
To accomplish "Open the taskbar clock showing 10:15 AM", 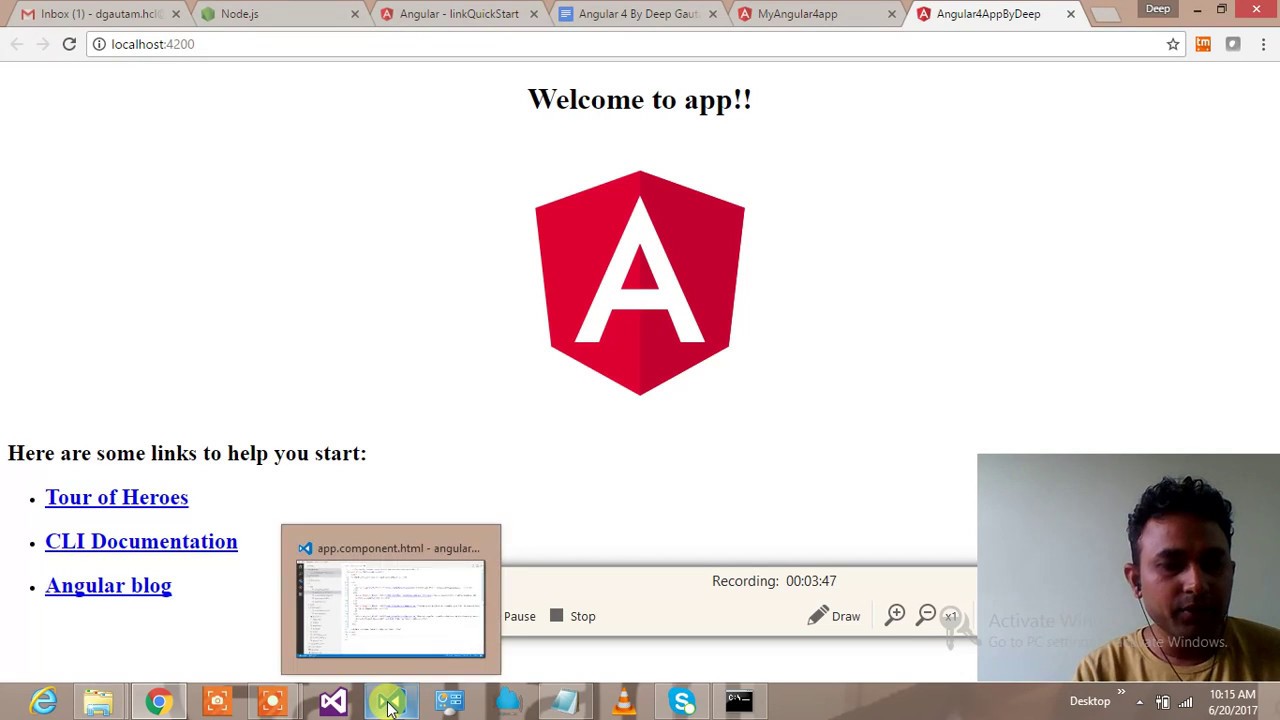I will pyautogui.click(x=1232, y=702).
